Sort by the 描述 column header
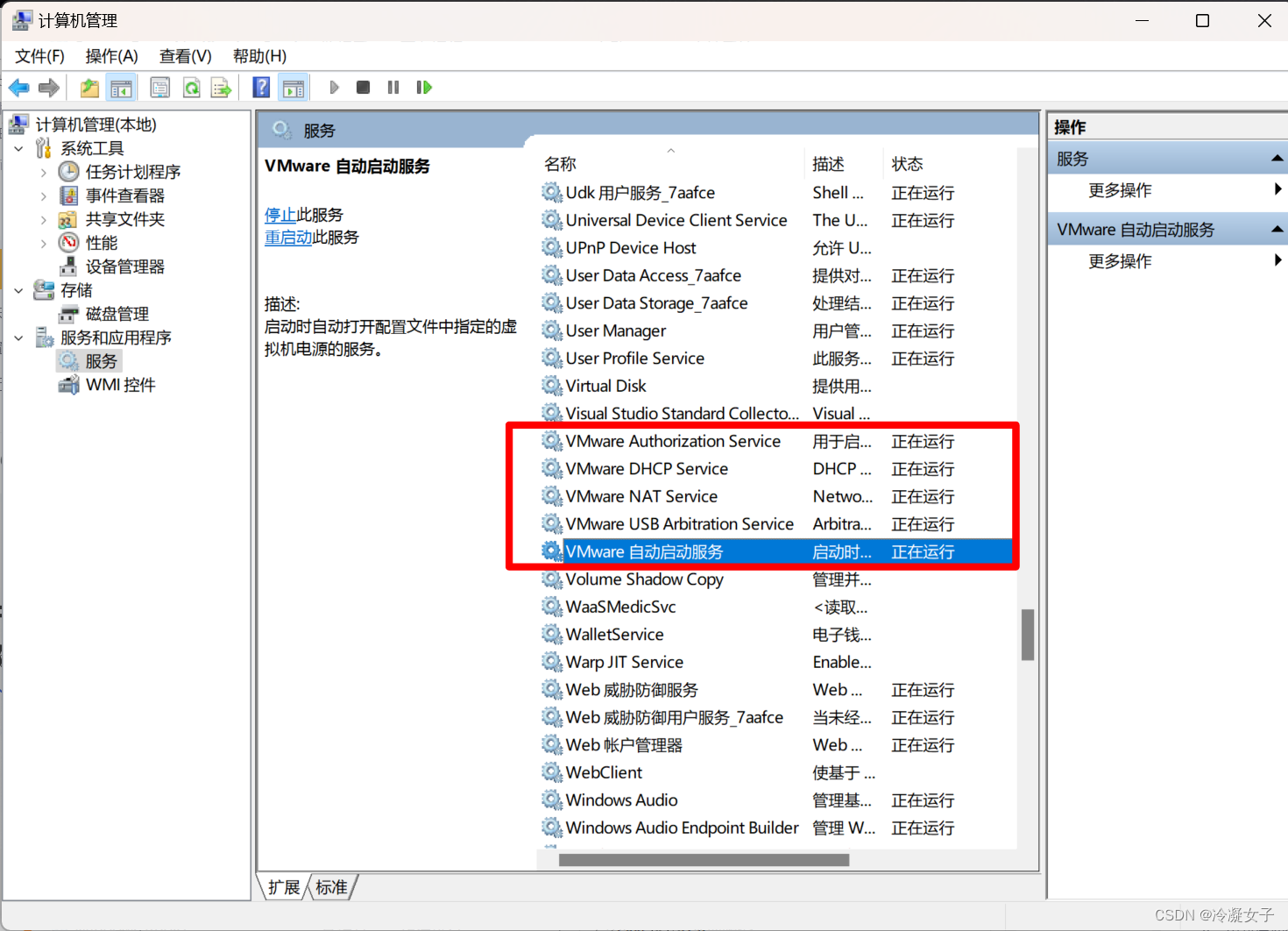Screen dimensions: 1288x931 (844, 164)
